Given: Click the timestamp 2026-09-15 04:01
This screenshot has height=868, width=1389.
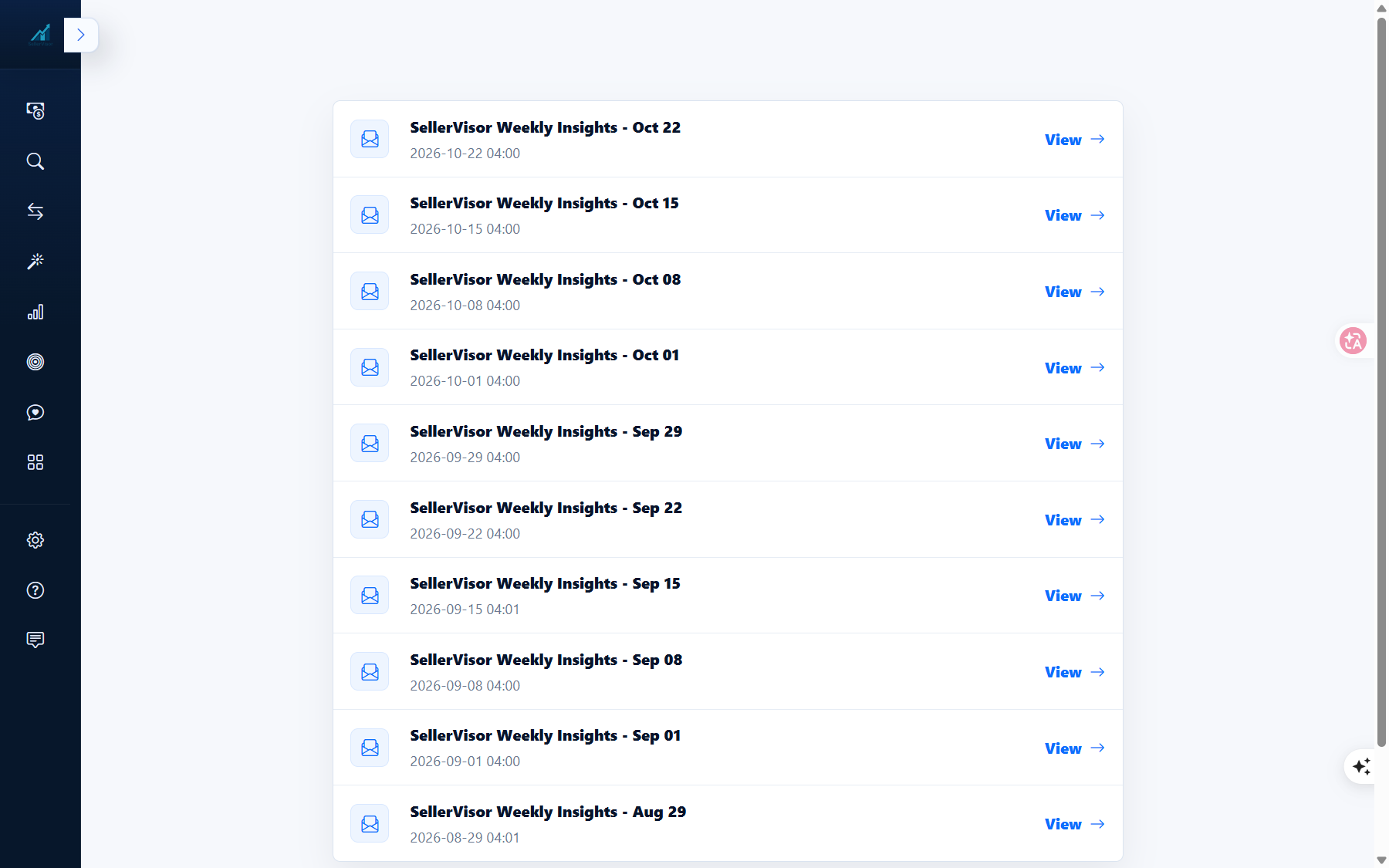Looking at the screenshot, I should 465,610.
